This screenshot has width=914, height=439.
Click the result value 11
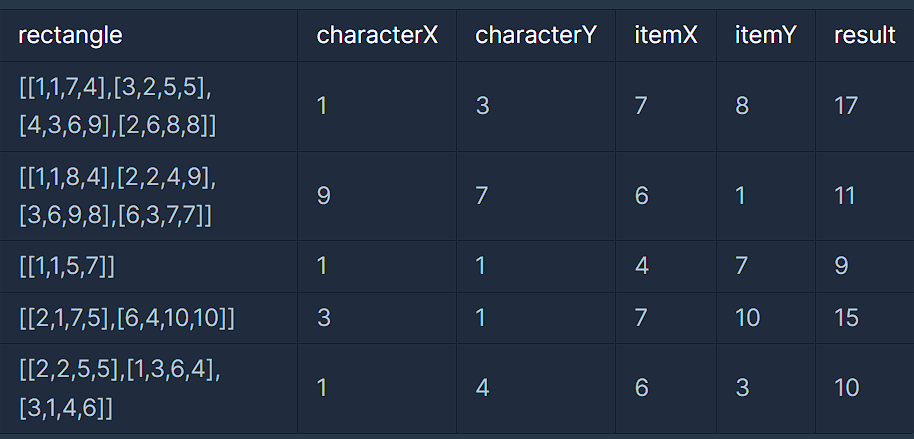[845, 196]
